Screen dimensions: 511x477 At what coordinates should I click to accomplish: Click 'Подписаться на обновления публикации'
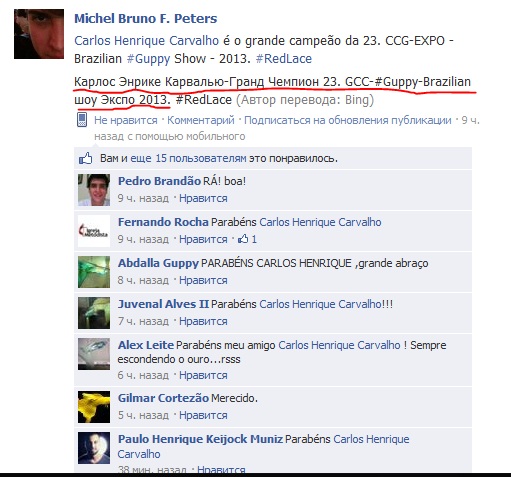pyautogui.click(x=348, y=120)
